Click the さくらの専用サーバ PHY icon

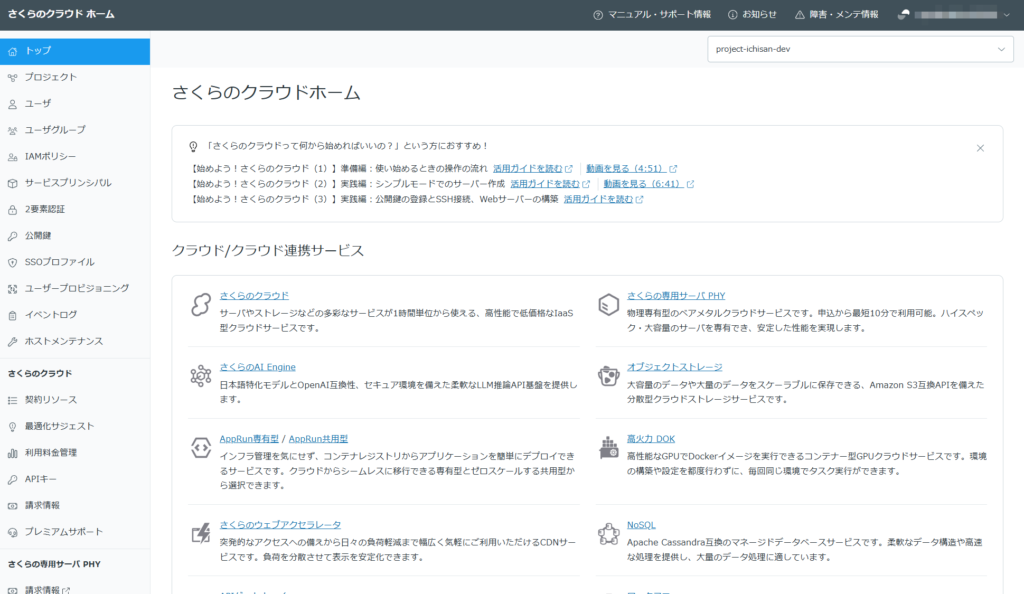click(x=608, y=305)
